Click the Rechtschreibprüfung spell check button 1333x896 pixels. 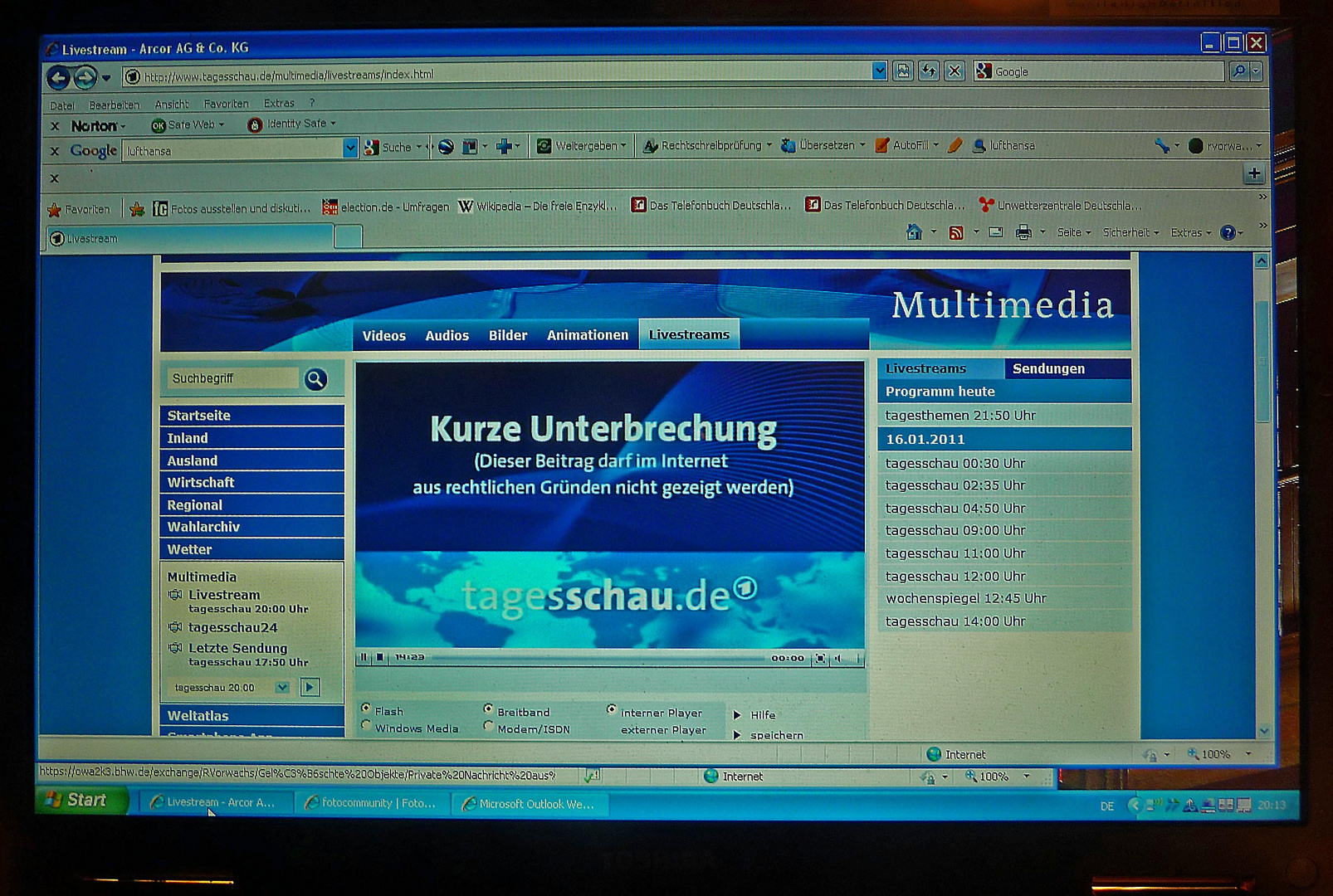pyautogui.click(x=706, y=145)
